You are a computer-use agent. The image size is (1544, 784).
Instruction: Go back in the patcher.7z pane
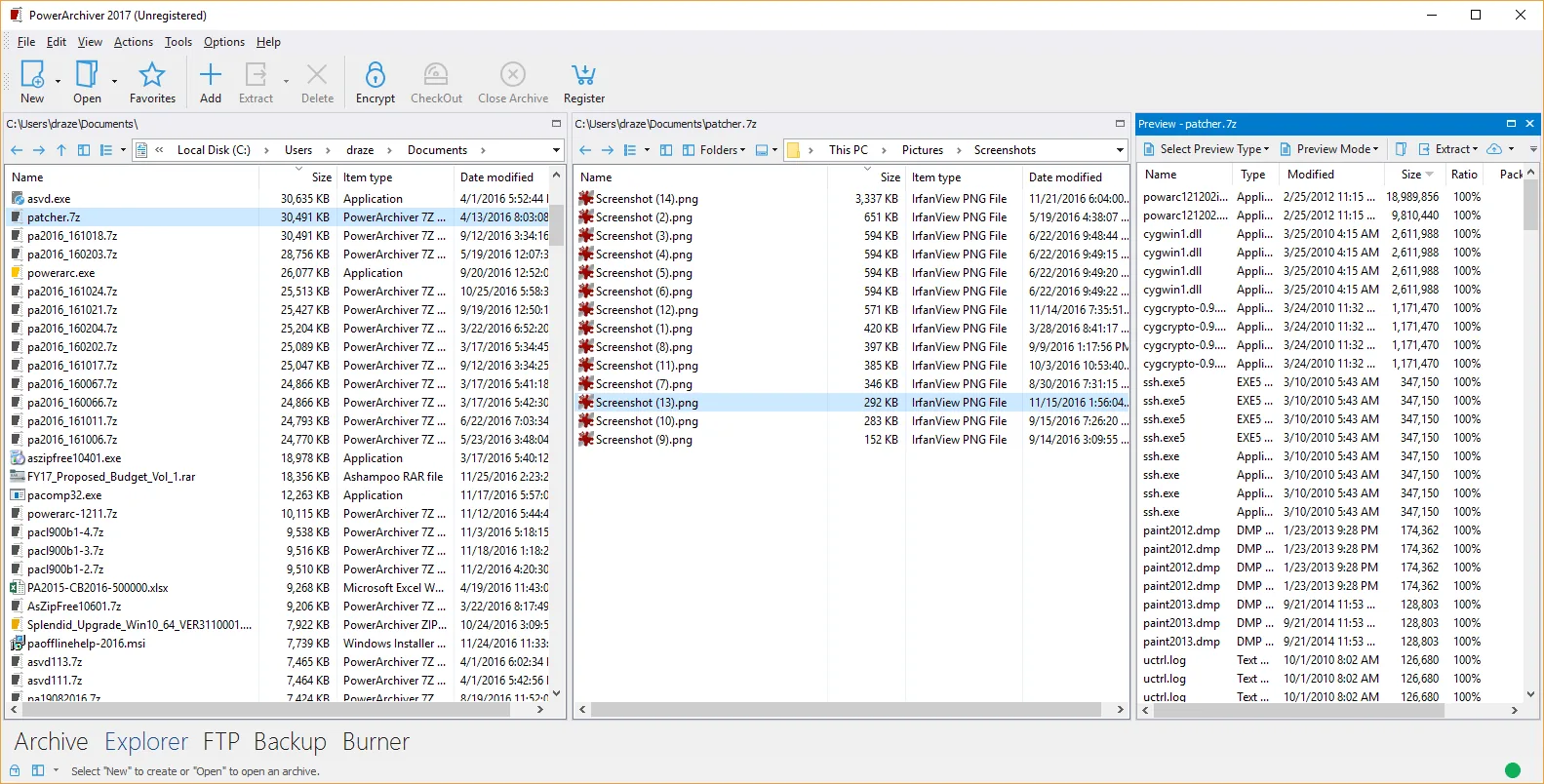[x=585, y=150]
